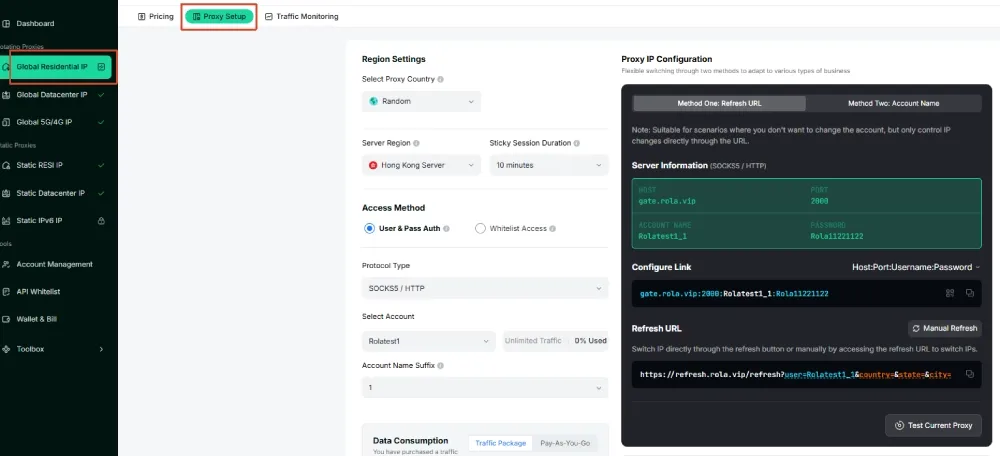1000x456 pixels.
Task: Copy the refresh URL
Action: click(970, 374)
